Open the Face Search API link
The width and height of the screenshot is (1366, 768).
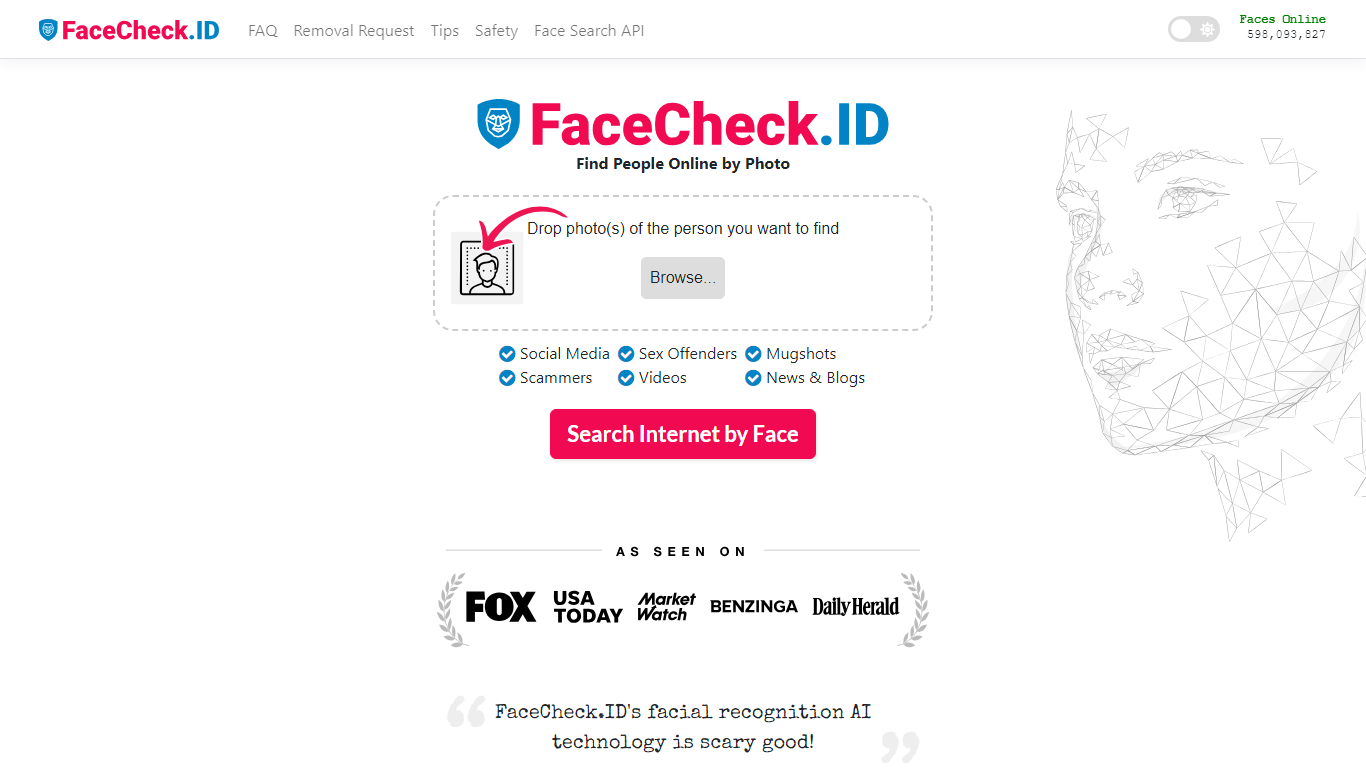pos(589,31)
